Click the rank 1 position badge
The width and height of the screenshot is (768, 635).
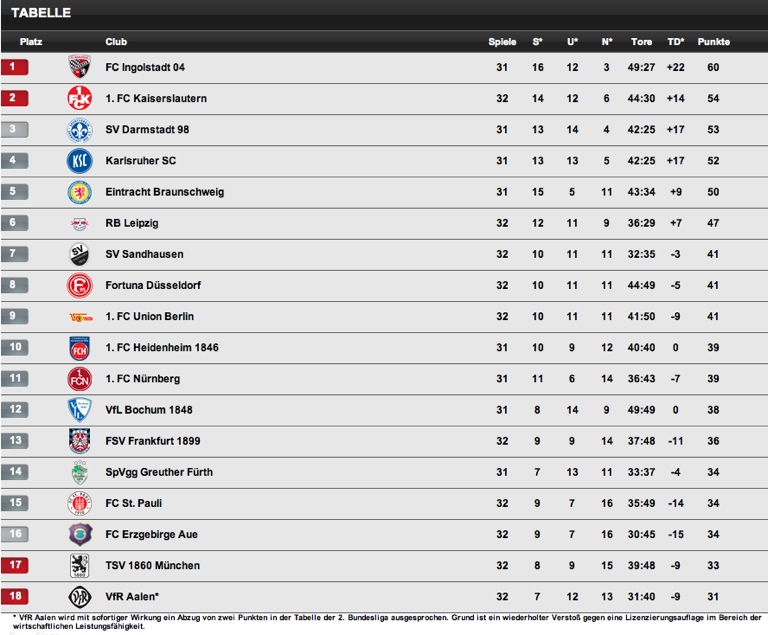pyautogui.click(x=15, y=67)
